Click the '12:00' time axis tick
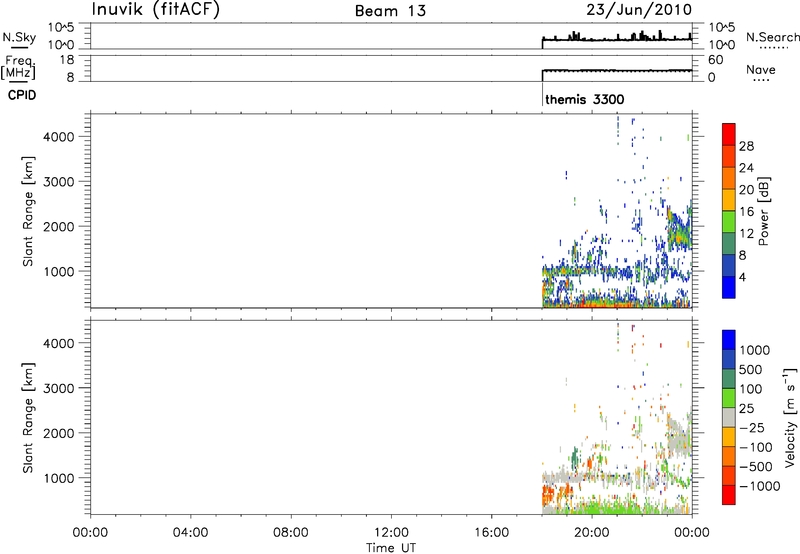The image size is (800, 554). 391,533
